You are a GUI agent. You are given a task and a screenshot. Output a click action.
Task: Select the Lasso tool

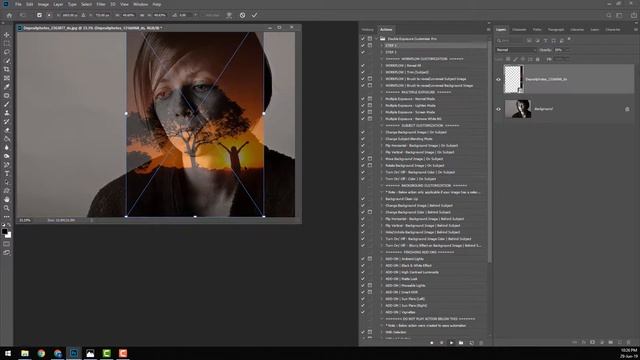7,52
